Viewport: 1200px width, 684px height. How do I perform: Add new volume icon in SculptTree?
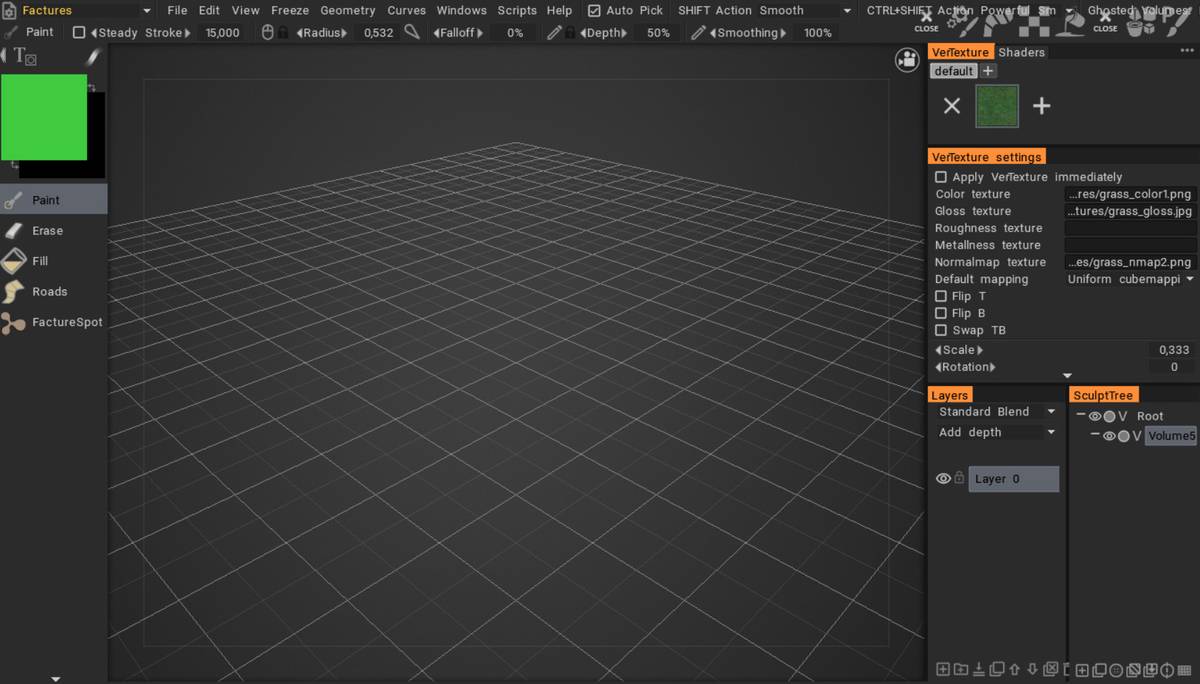point(1082,669)
